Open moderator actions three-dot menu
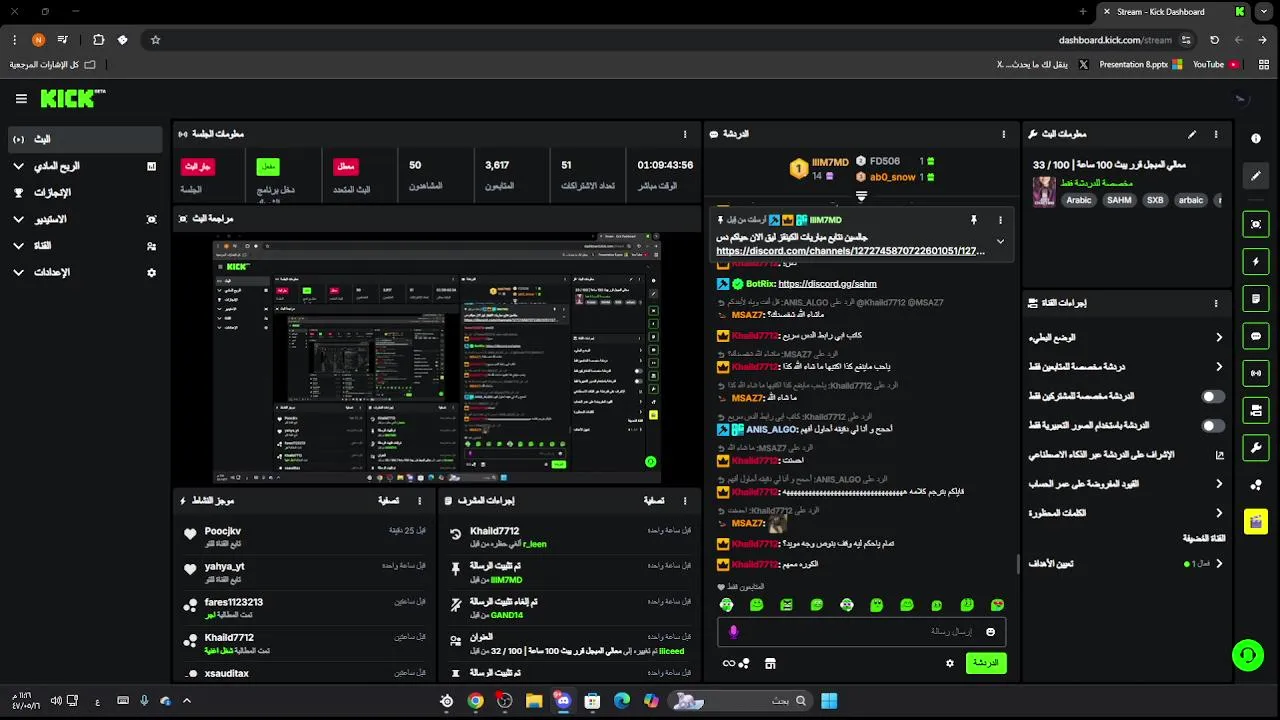Image resolution: width=1280 pixels, height=720 pixels. (685, 501)
